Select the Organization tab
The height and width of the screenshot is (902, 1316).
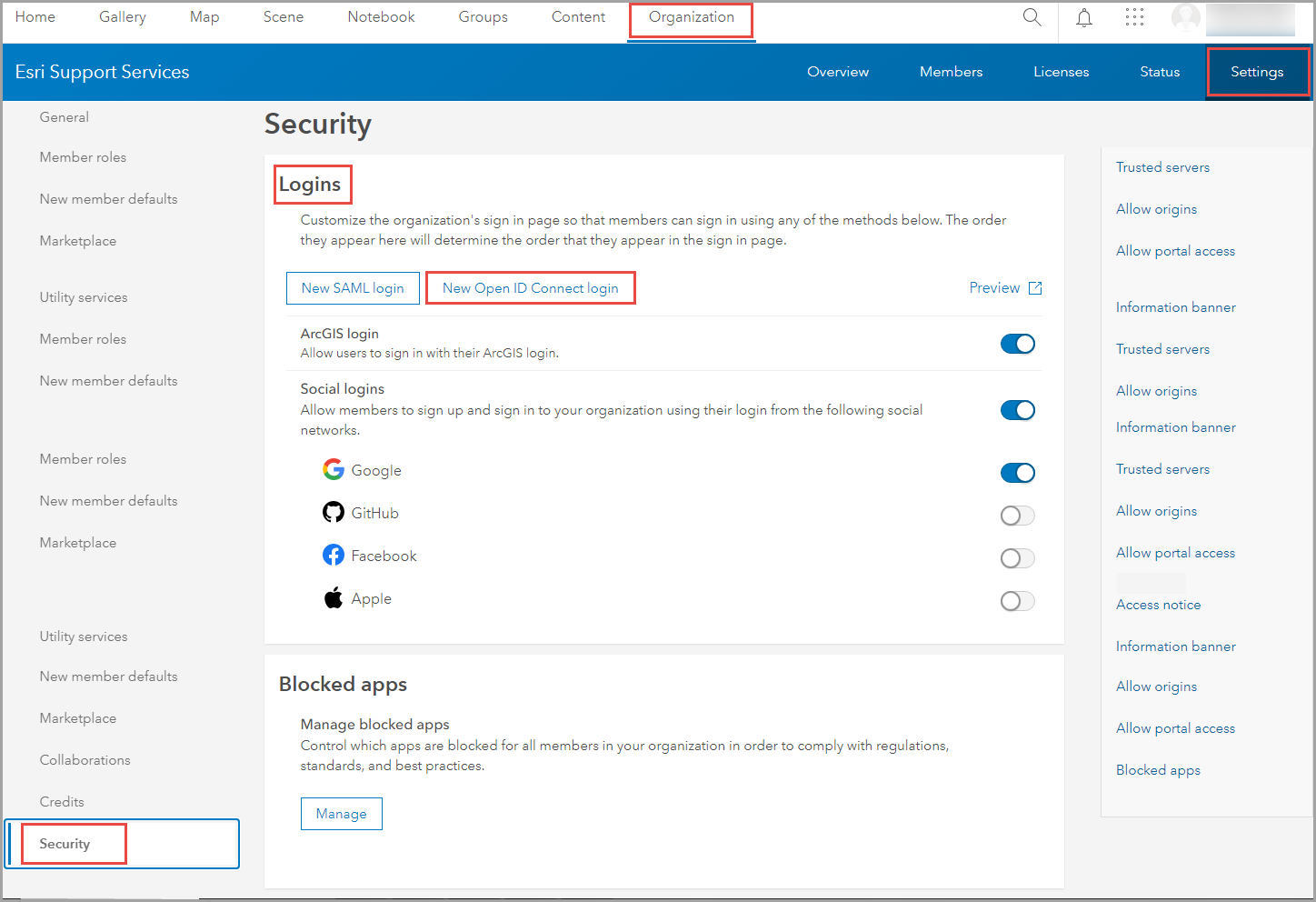point(692,17)
